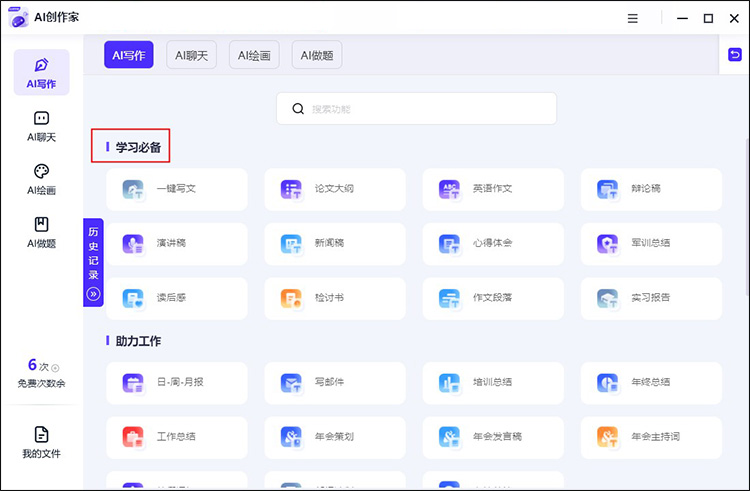
Task: Open the 实习报告 card
Action: [x=651, y=298]
